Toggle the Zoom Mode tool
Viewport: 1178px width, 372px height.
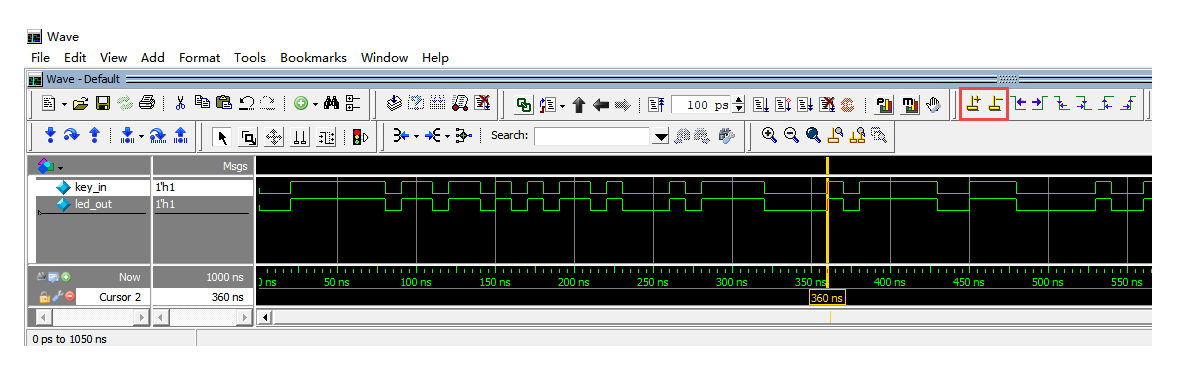pyautogui.click(x=248, y=138)
